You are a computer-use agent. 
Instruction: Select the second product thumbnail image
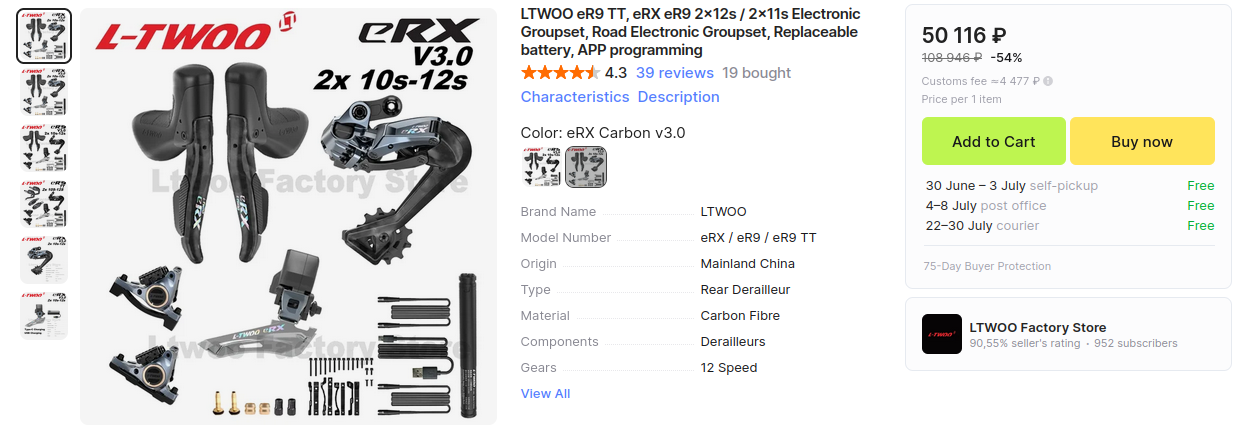tap(44, 92)
